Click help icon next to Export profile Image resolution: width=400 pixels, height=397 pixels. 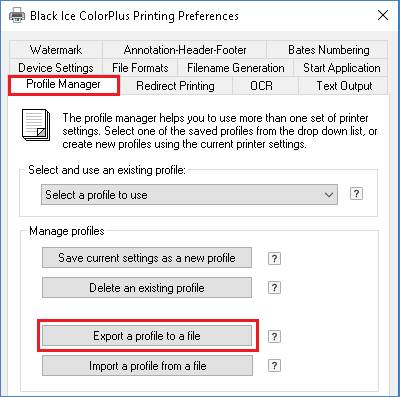[x=274, y=336]
